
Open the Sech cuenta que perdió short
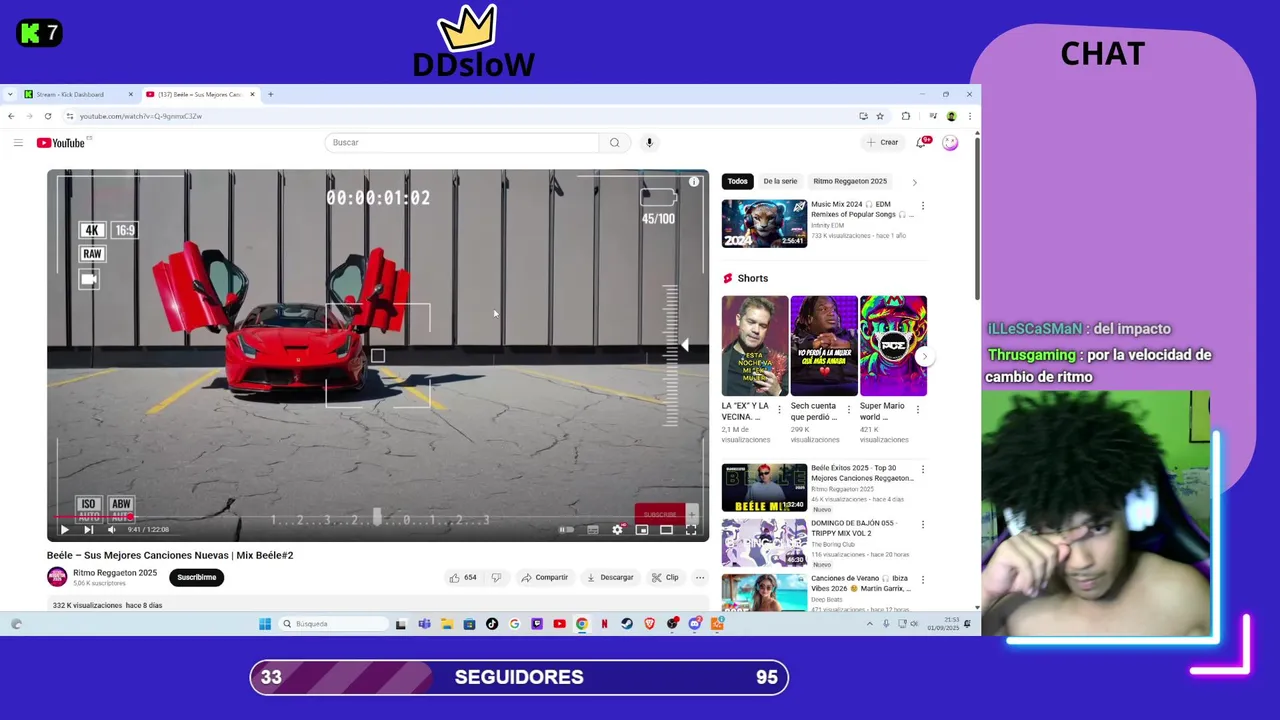click(824, 346)
